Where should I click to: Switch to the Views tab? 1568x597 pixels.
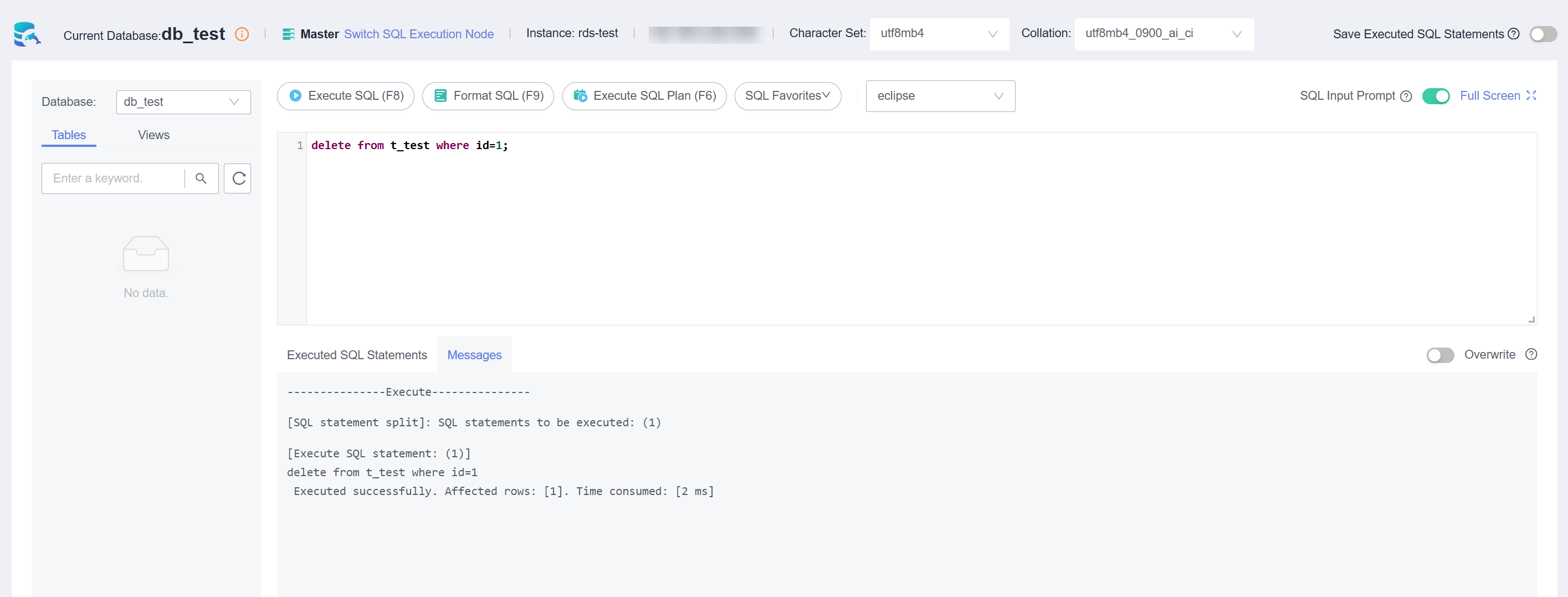153,135
